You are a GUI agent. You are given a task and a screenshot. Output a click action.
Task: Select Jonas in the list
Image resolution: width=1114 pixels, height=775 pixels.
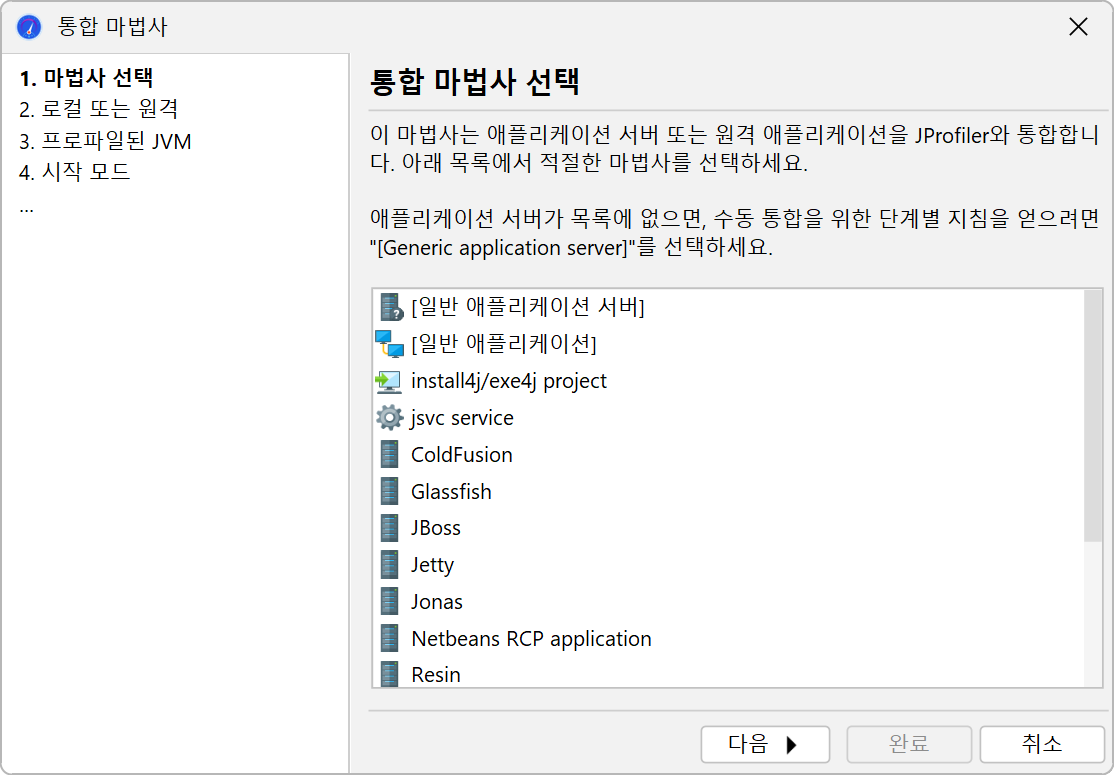tap(728, 602)
